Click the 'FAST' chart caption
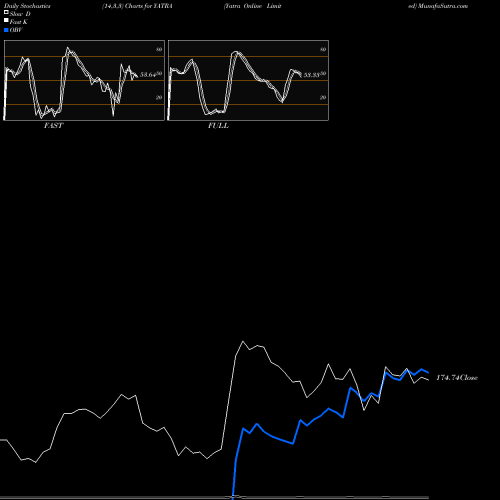Image resolution: width=500 pixels, height=500 pixels. [x=53, y=126]
